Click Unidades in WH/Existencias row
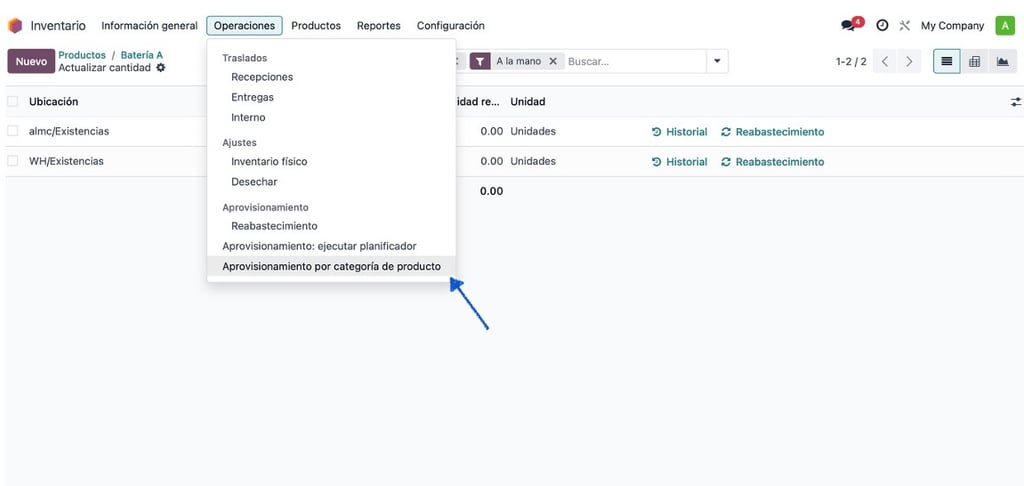Viewport: 1024px width, 486px height. 533,161
